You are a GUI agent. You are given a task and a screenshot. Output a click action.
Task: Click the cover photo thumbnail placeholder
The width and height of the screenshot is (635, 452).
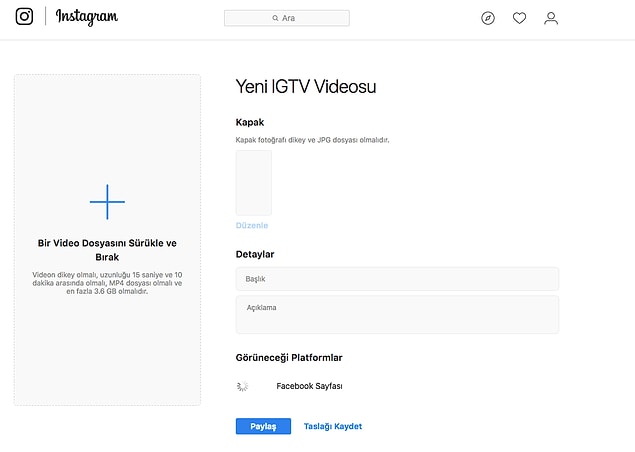254,183
